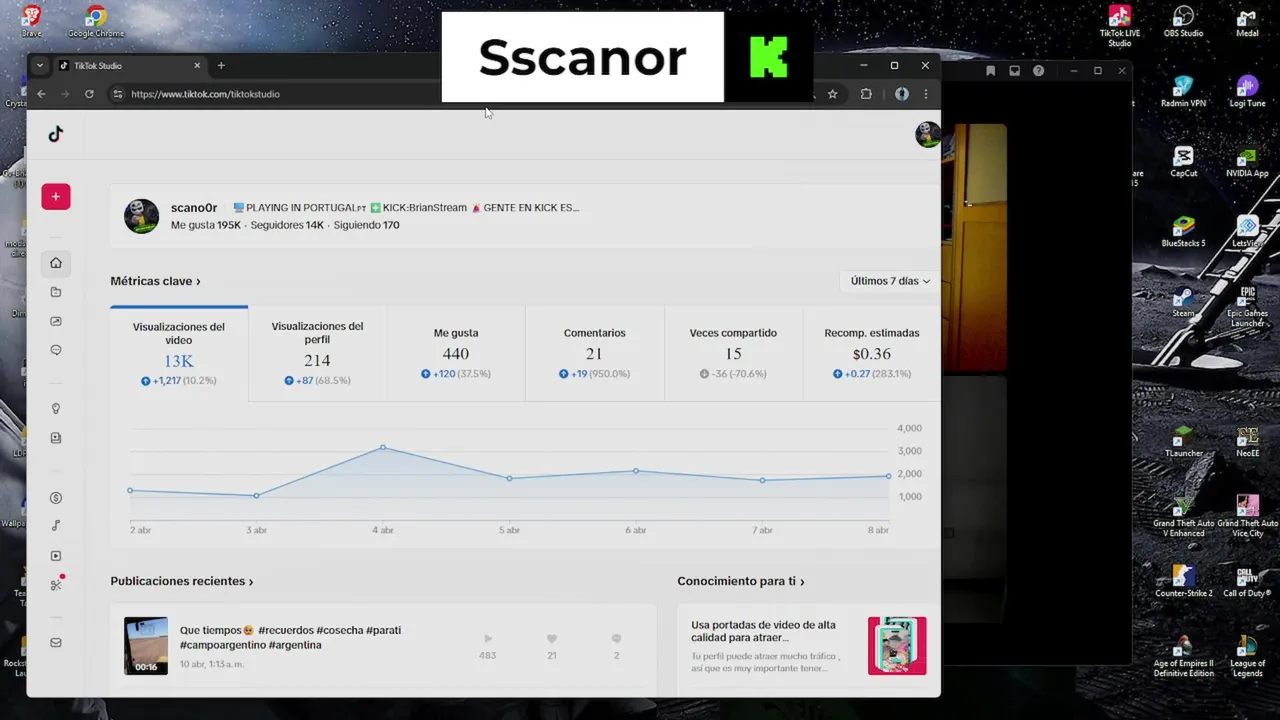Expand Conocimiento para ti section
The width and height of the screenshot is (1280, 720).
click(741, 581)
